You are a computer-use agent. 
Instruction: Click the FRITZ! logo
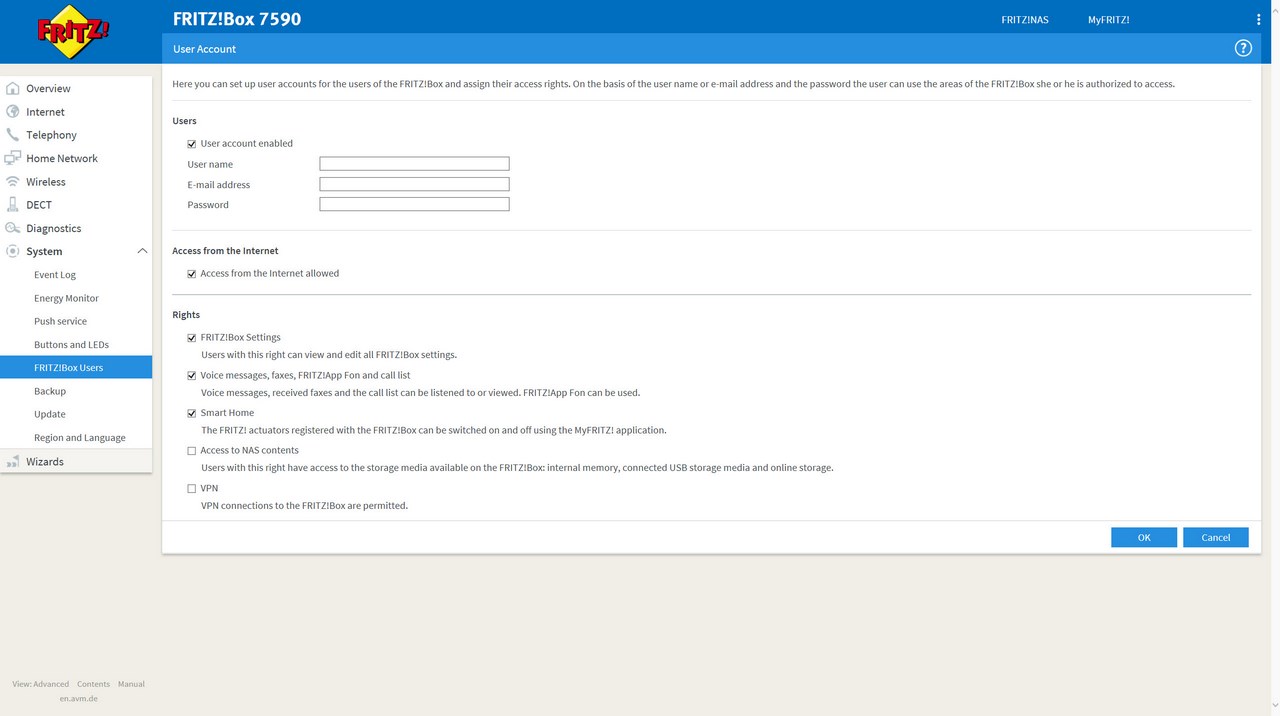point(73,32)
